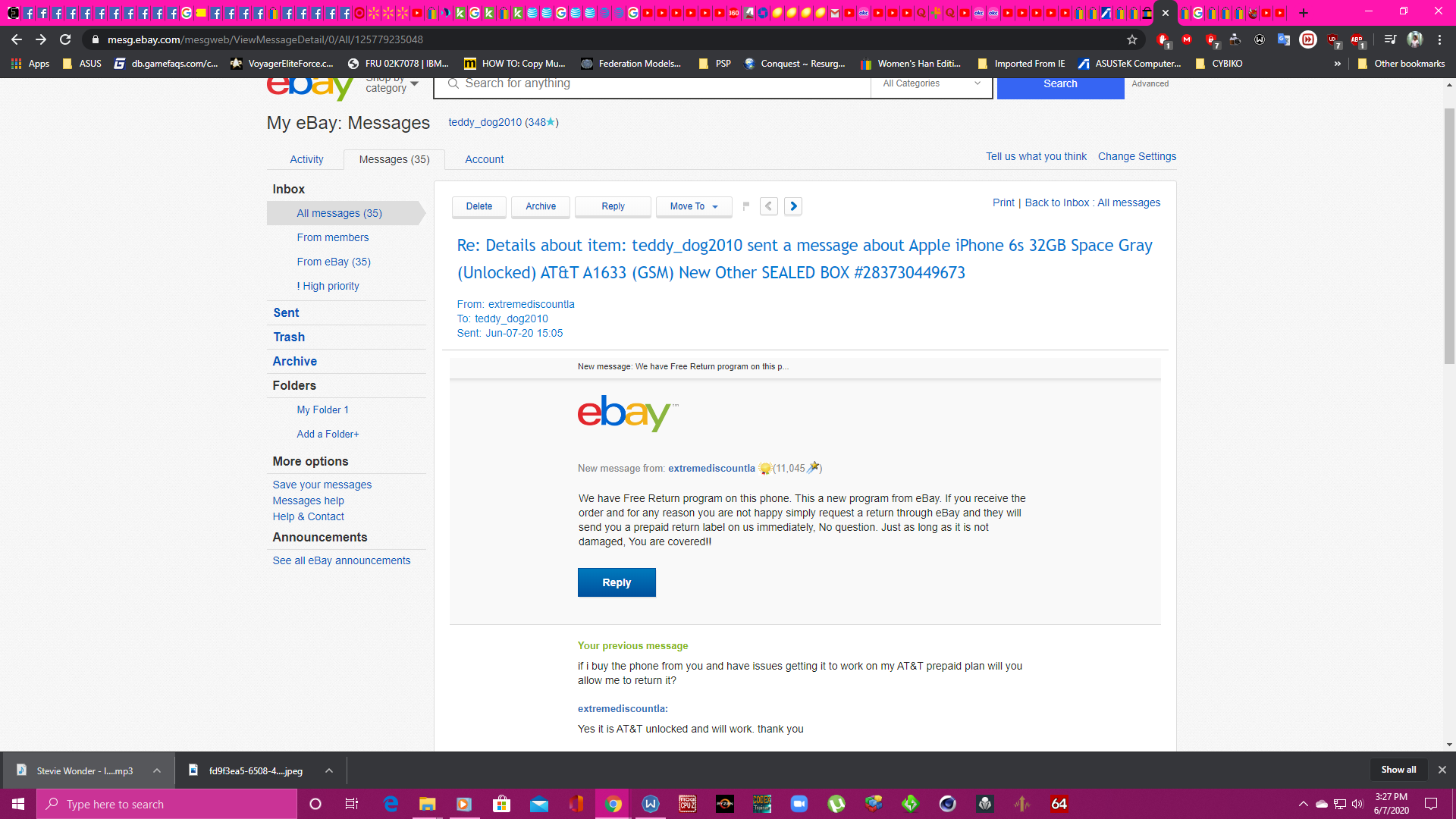This screenshot has width=1456, height=819.
Task: Open Adblock Plus ABP extension icon
Action: coord(1357,39)
